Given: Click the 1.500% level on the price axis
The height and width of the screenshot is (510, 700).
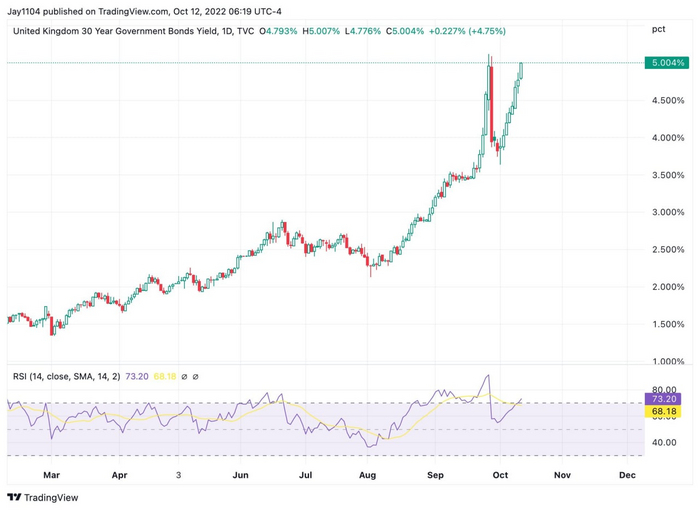Looking at the screenshot, I should pyautogui.click(x=668, y=324).
